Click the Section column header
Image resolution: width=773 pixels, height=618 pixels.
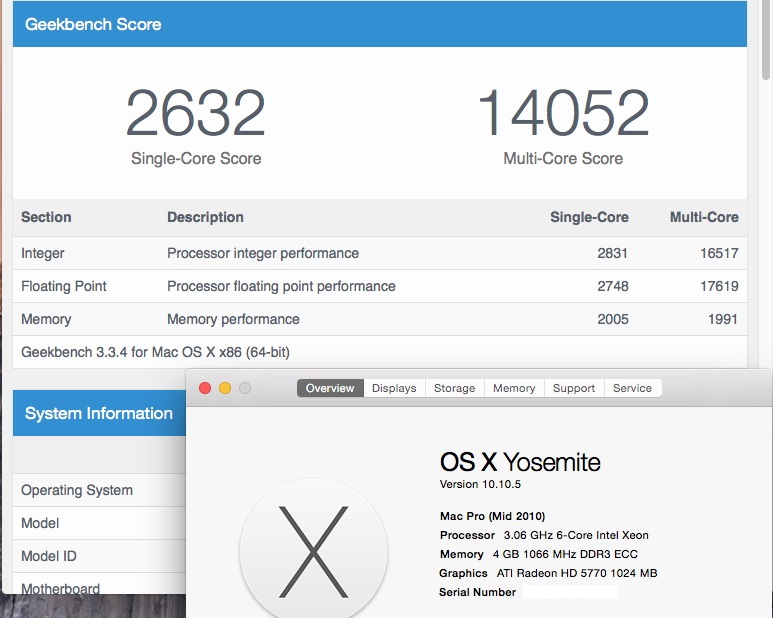tap(46, 217)
